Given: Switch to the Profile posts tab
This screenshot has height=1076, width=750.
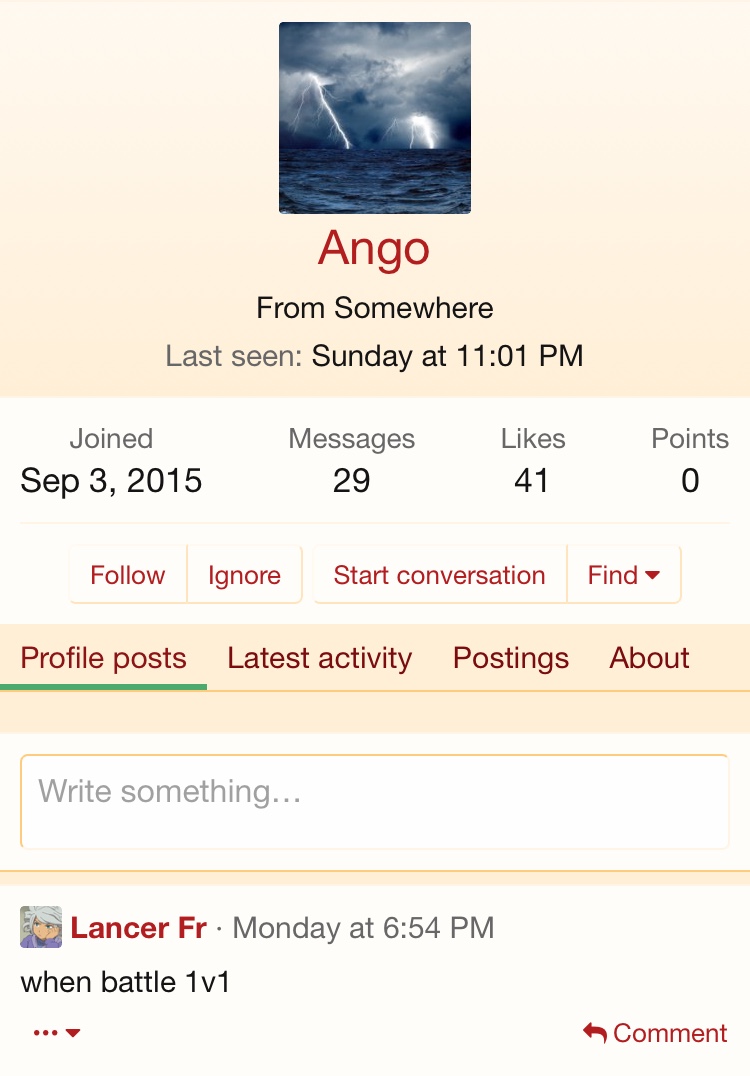Looking at the screenshot, I should coord(104,658).
